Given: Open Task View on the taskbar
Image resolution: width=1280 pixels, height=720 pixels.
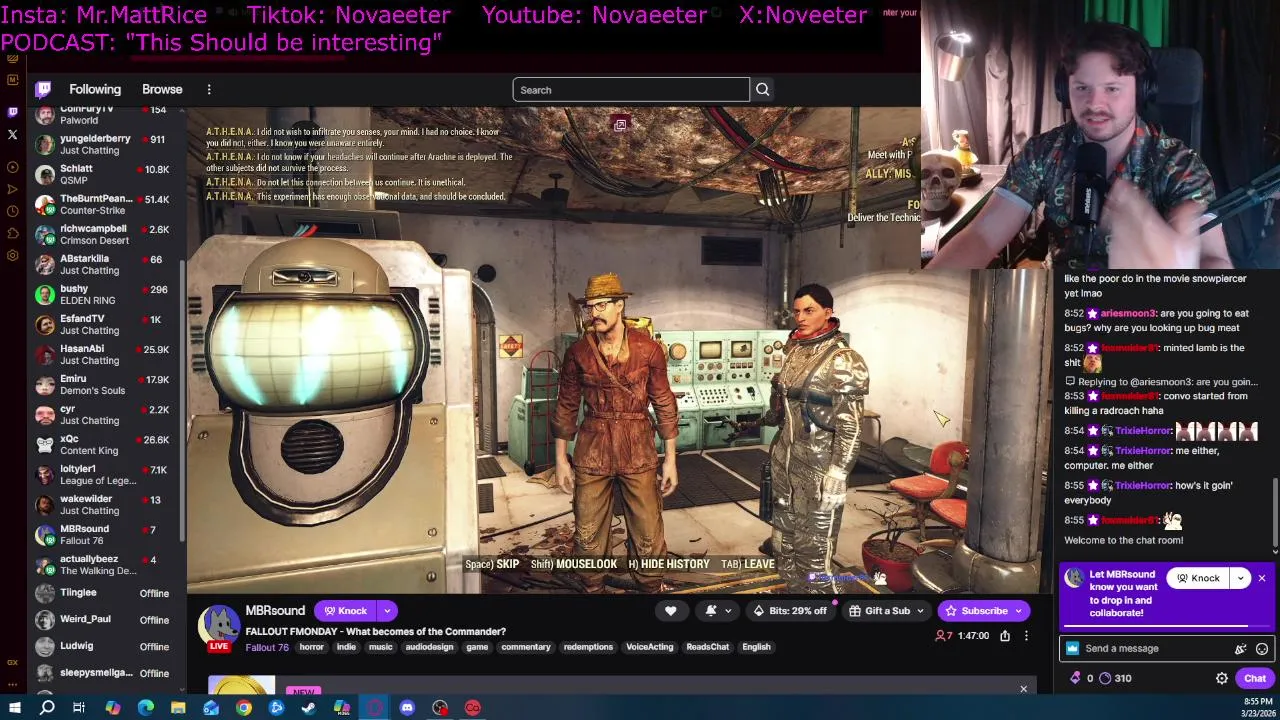Looking at the screenshot, I should (x=79, y=708).
